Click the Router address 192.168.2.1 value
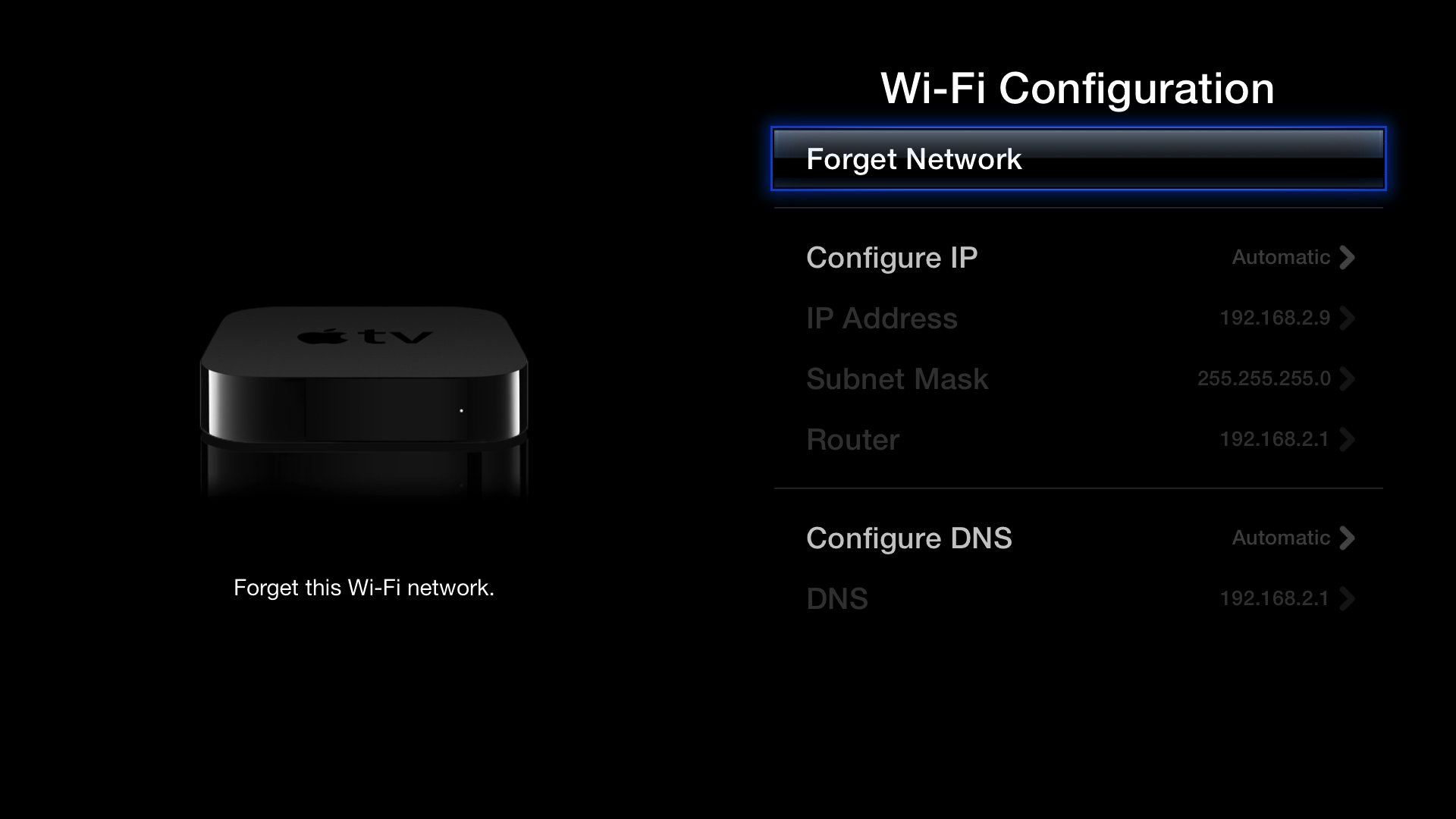The height and width of the screenshot is (819, 1456). [x=1275, y=440]
